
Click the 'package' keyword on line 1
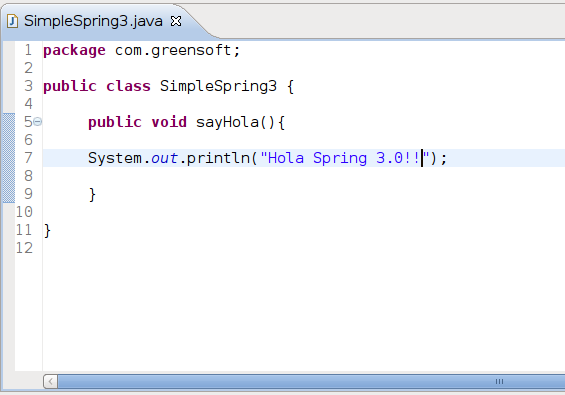(74, 50)
